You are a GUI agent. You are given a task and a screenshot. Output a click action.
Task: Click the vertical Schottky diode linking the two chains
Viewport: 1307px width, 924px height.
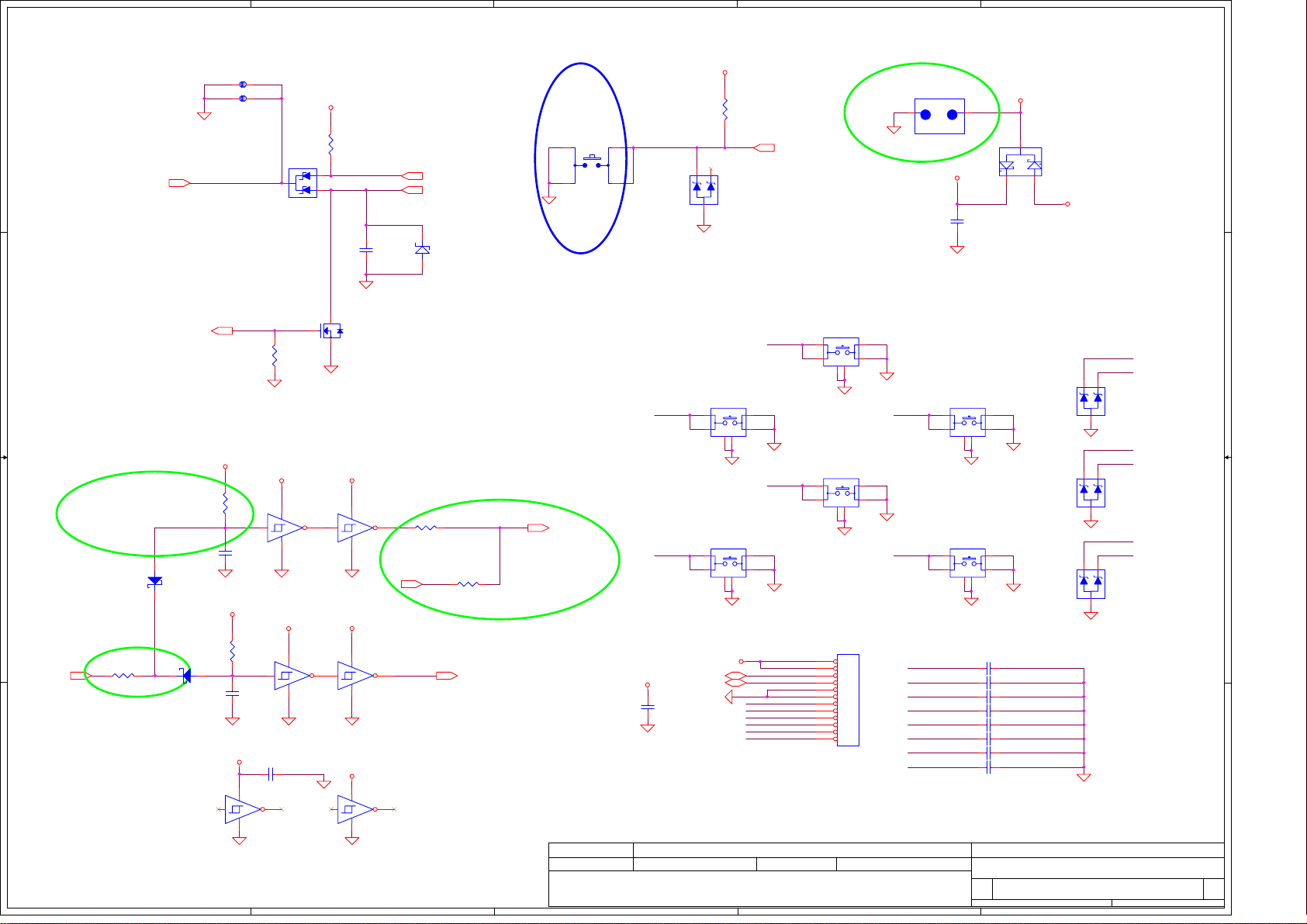(x=155, y=580)
